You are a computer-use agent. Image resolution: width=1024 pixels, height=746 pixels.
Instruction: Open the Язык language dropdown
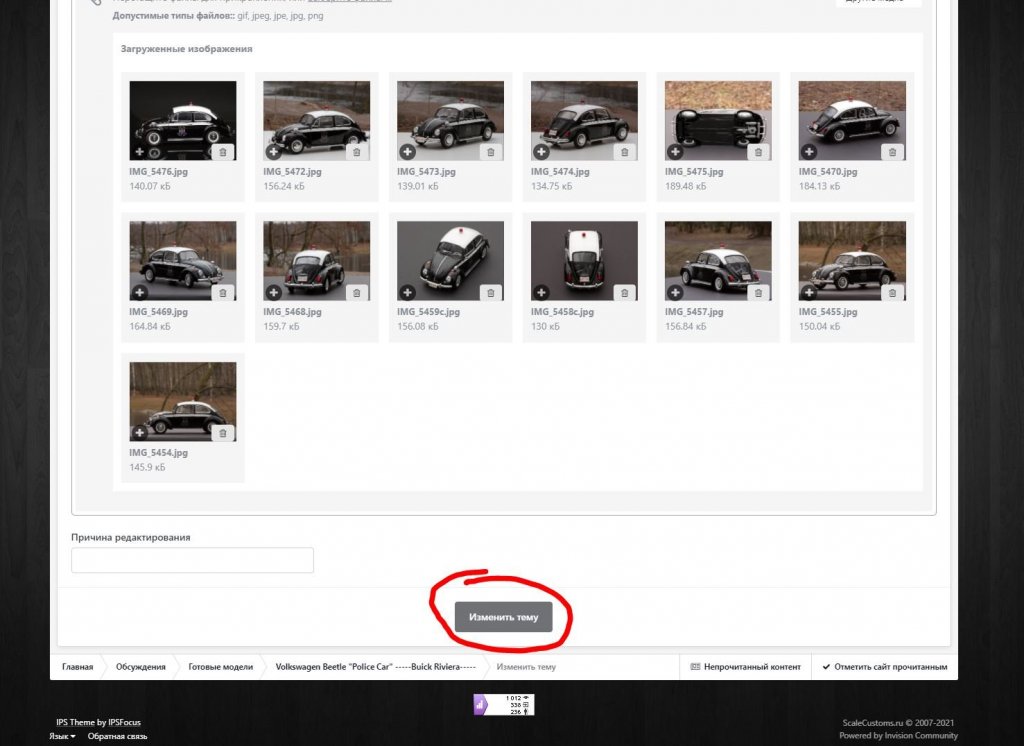[61, 736]
